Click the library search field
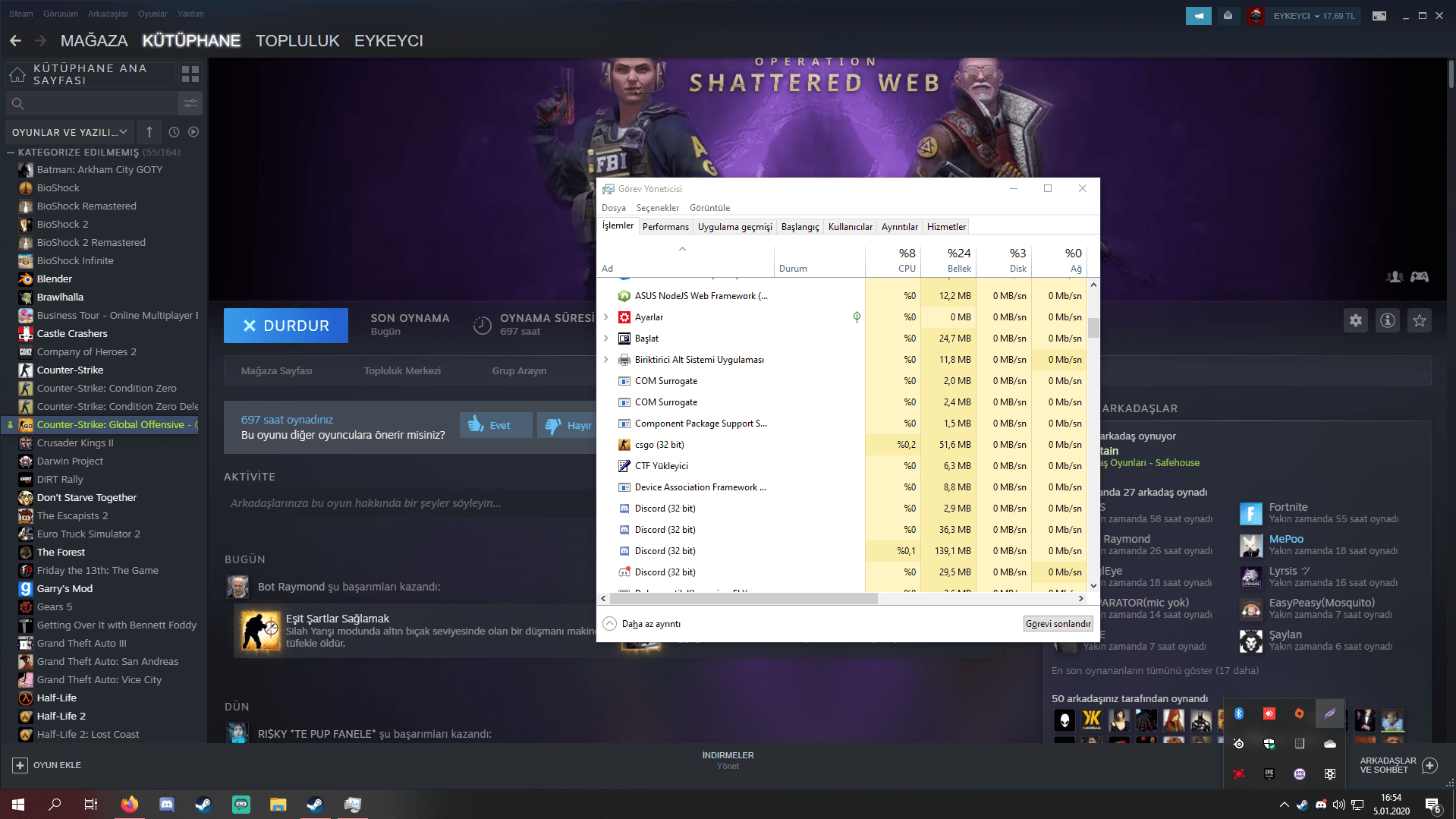1456x819 pixels. tap(91, 103)
